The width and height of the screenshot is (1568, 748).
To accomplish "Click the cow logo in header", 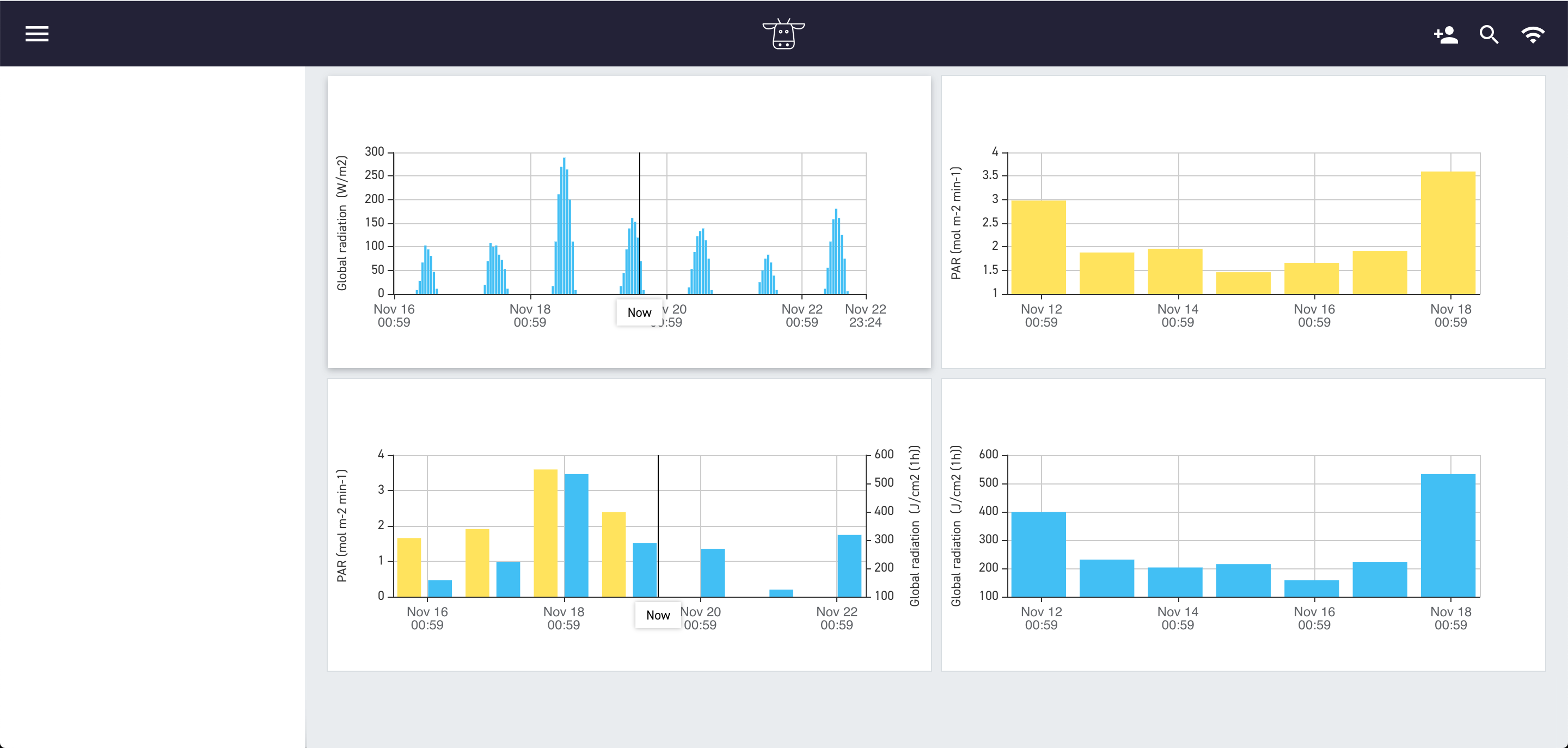I will click(783, 33).
